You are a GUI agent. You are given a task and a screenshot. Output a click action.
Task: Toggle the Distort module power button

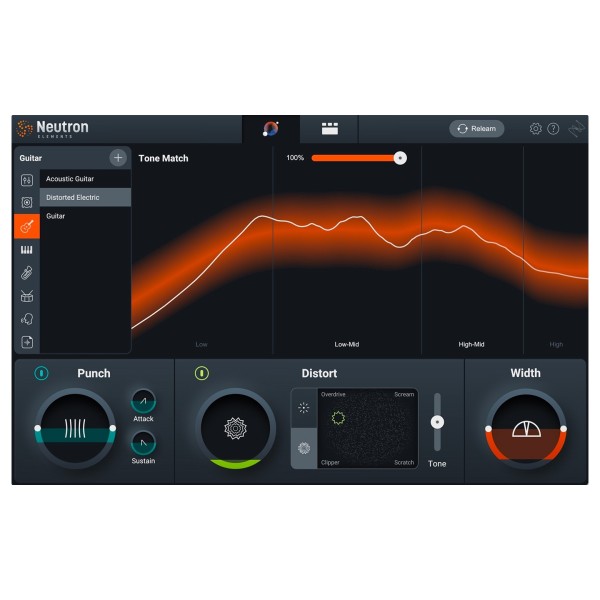(202, 373)
